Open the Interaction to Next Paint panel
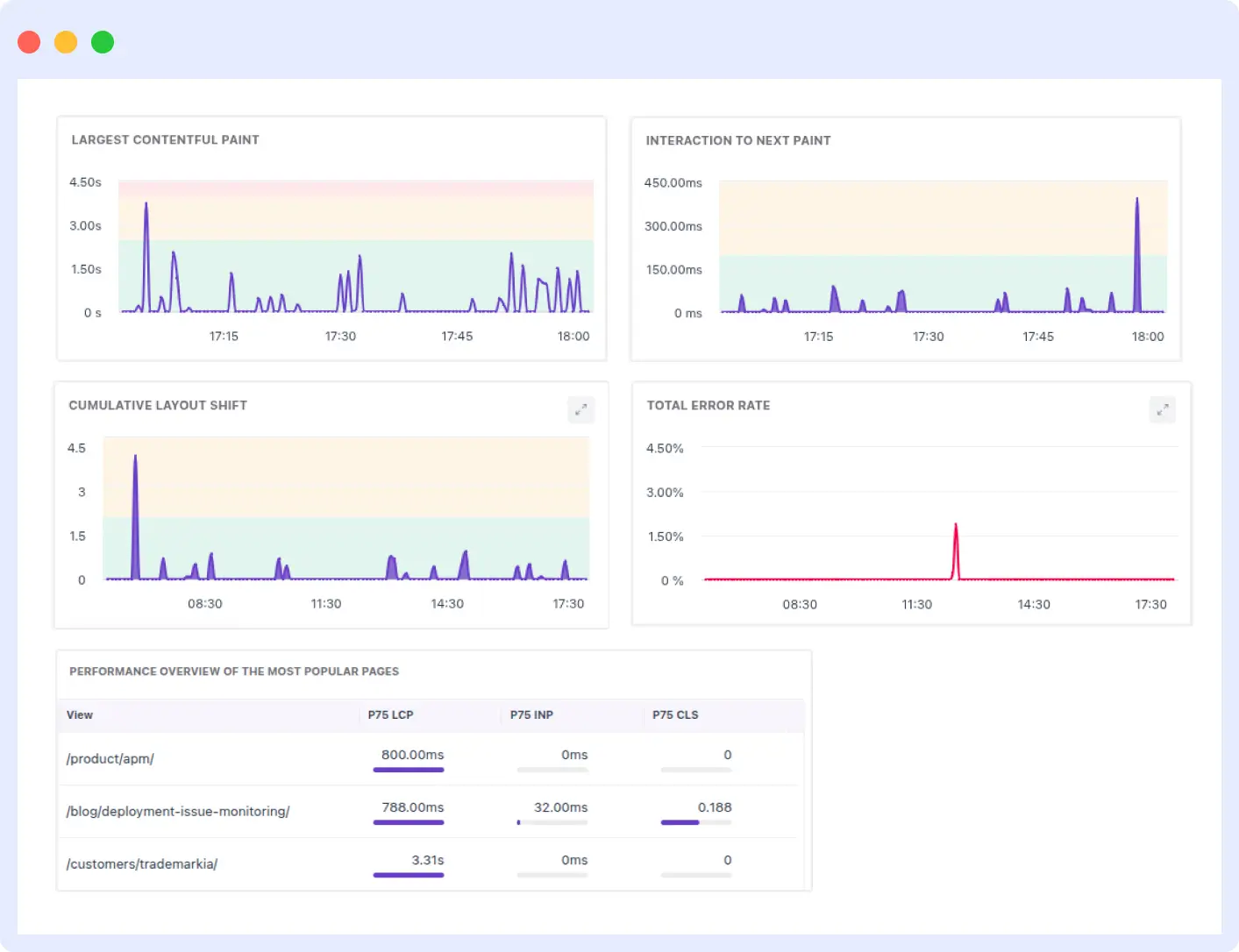Image resolution: width=1239 pixels, height=952 pixels. [737, 140]
